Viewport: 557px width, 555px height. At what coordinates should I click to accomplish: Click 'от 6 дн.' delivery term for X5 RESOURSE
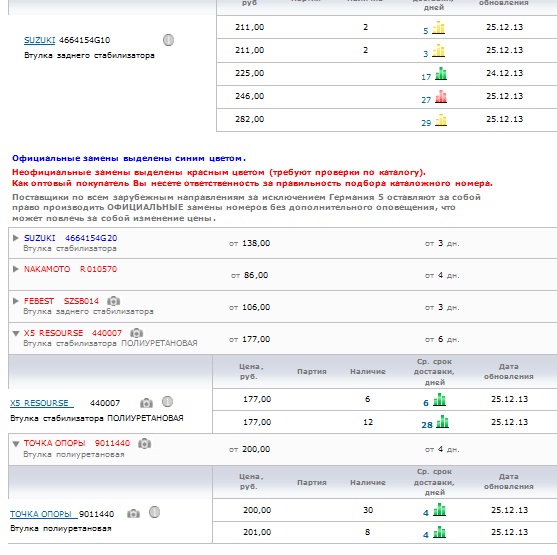point(442,339)
